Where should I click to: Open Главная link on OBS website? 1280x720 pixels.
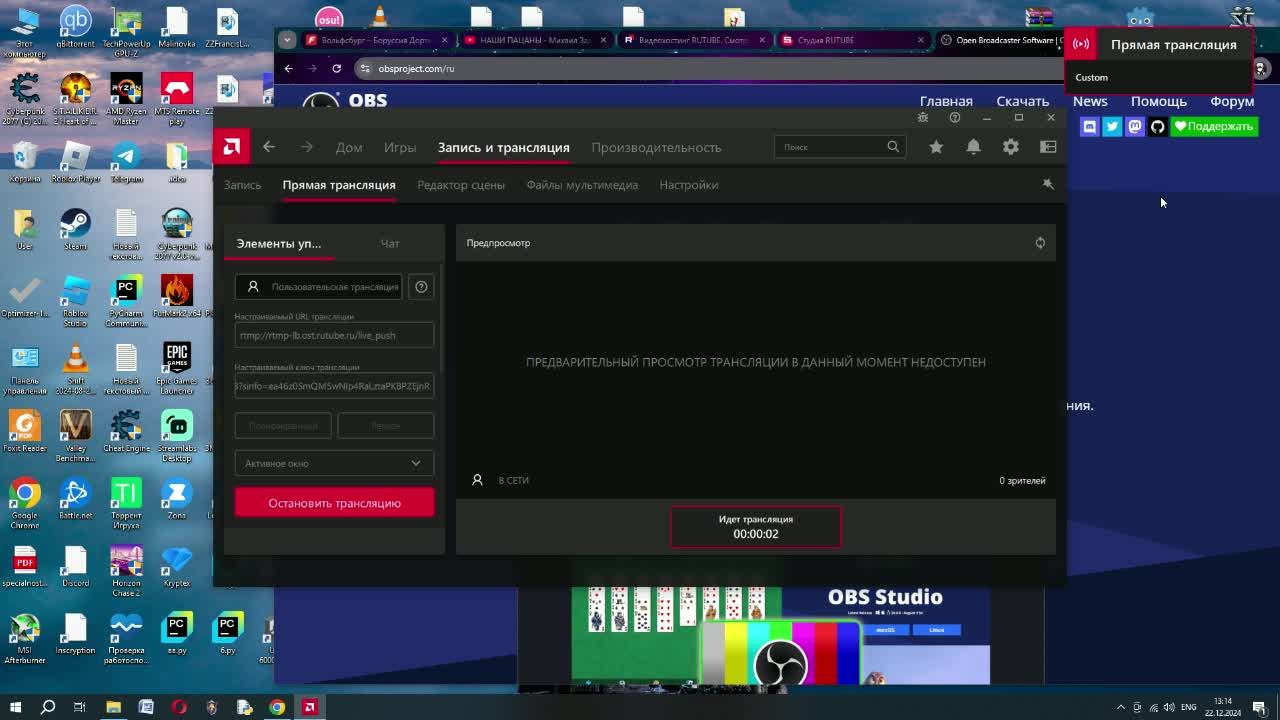point(946,101)
